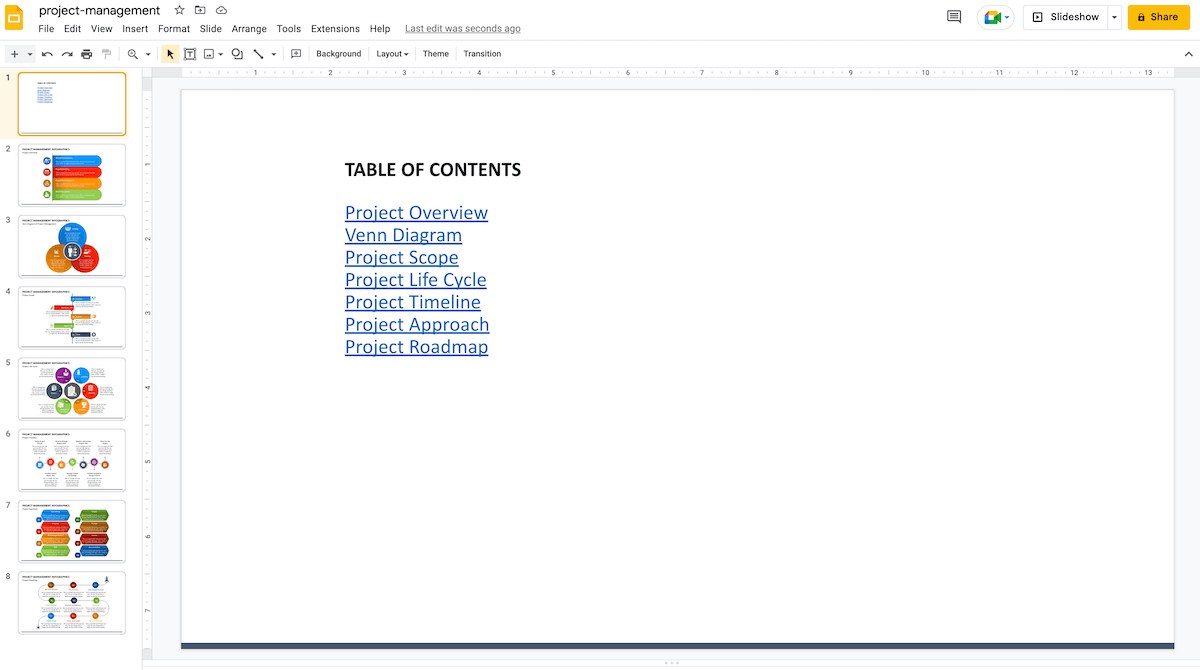The width and height of the screenshot is (1200, 670).
Task: Activate the paint format tool
Action: [107, 54]
